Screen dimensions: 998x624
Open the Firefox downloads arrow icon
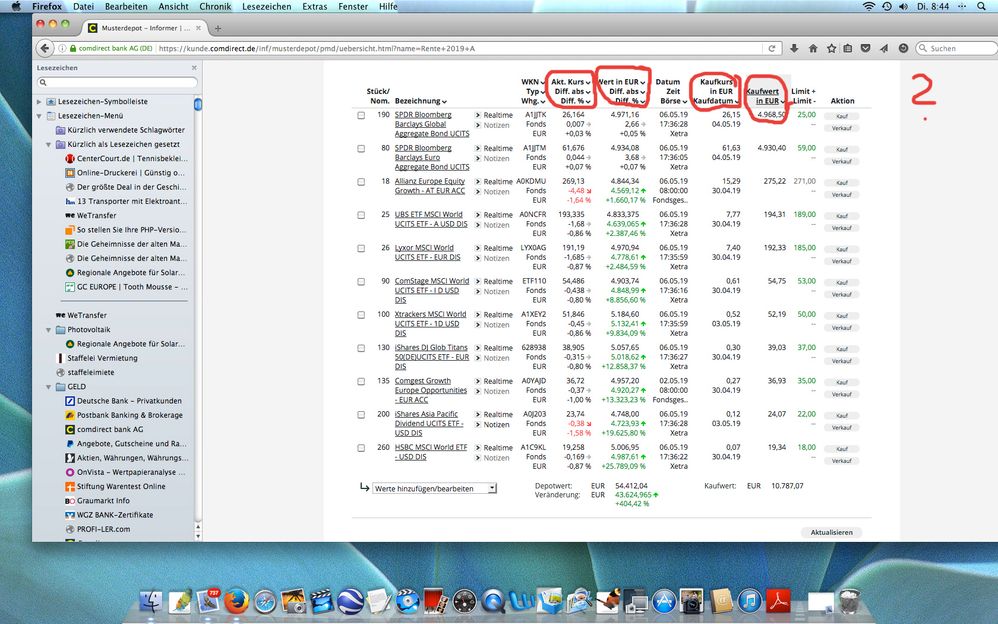tap(793, 48)
